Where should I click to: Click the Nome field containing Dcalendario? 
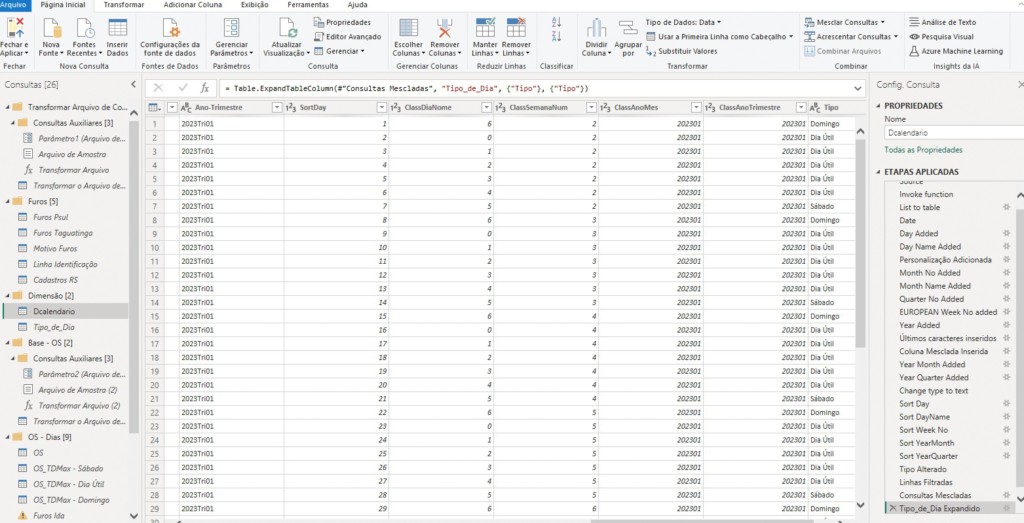click(954, 132)
